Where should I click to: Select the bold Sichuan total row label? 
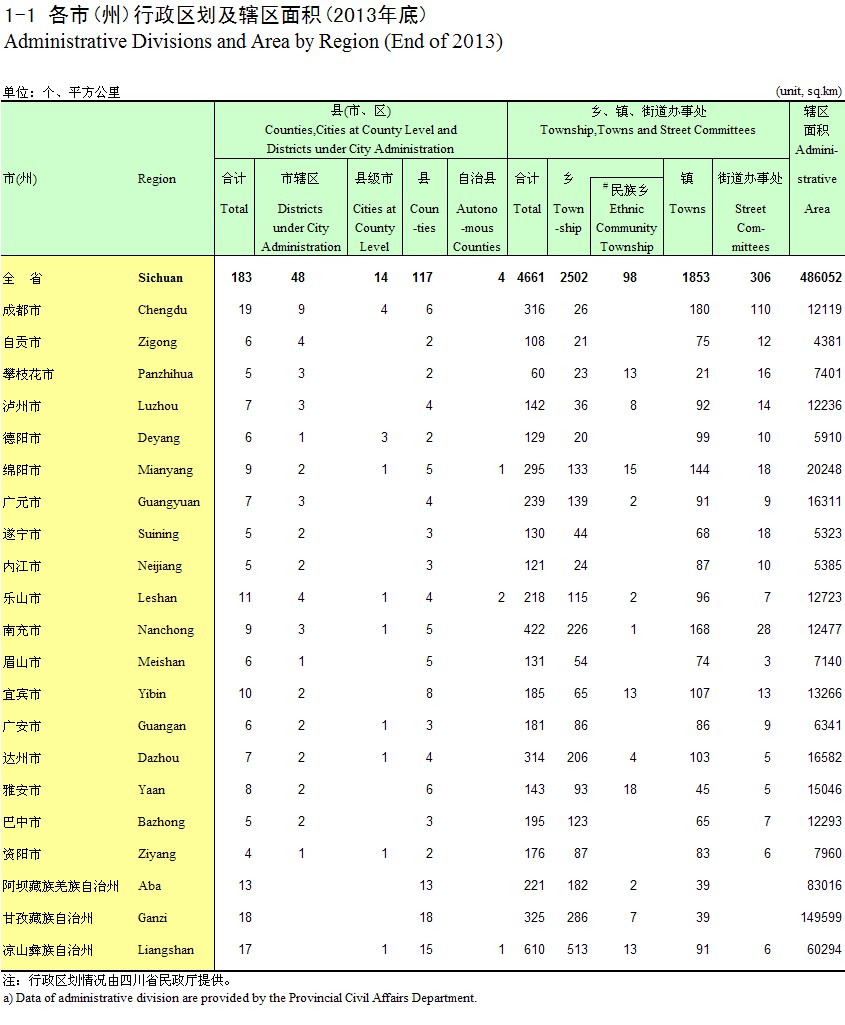point(160,278)
